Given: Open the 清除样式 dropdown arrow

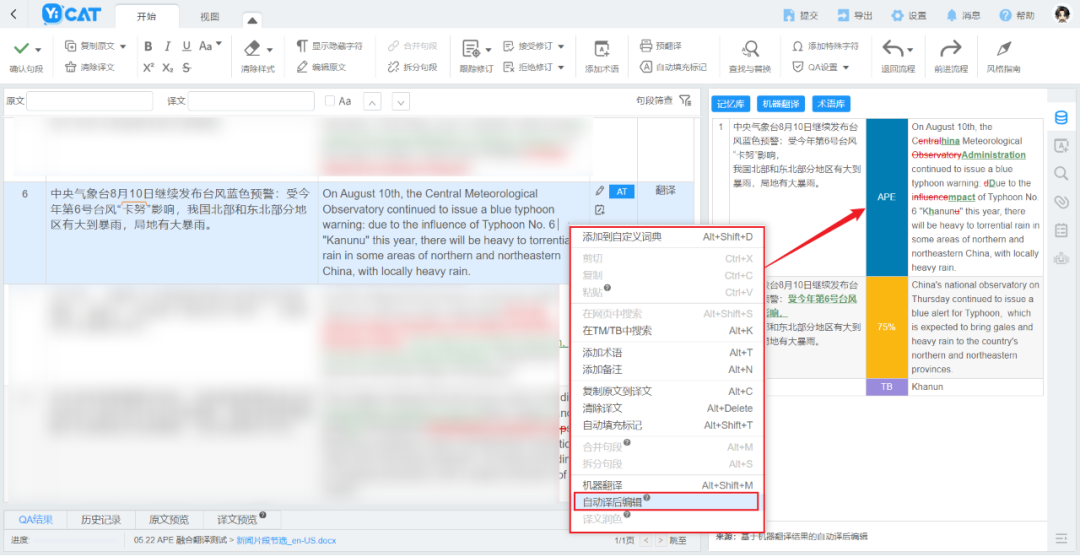Looking at the screenshot, I should [270, 50].
